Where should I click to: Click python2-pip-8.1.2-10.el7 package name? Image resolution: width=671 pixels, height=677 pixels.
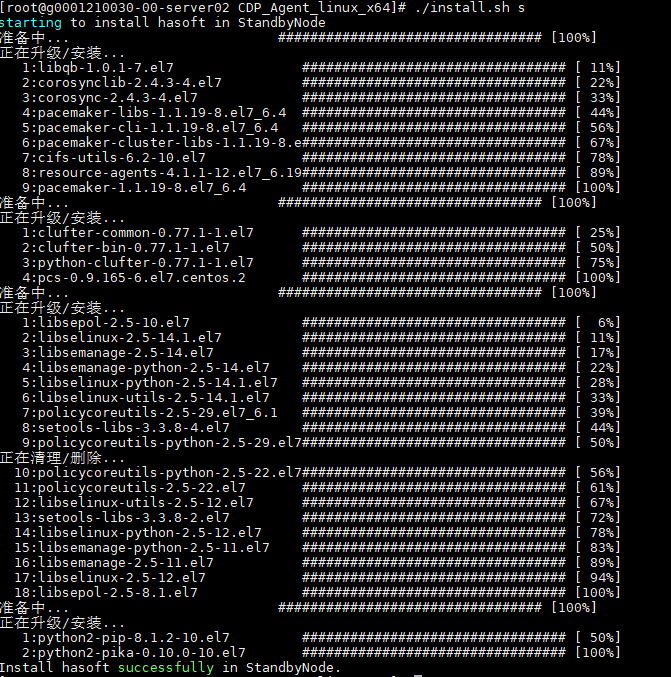point(134,638)
